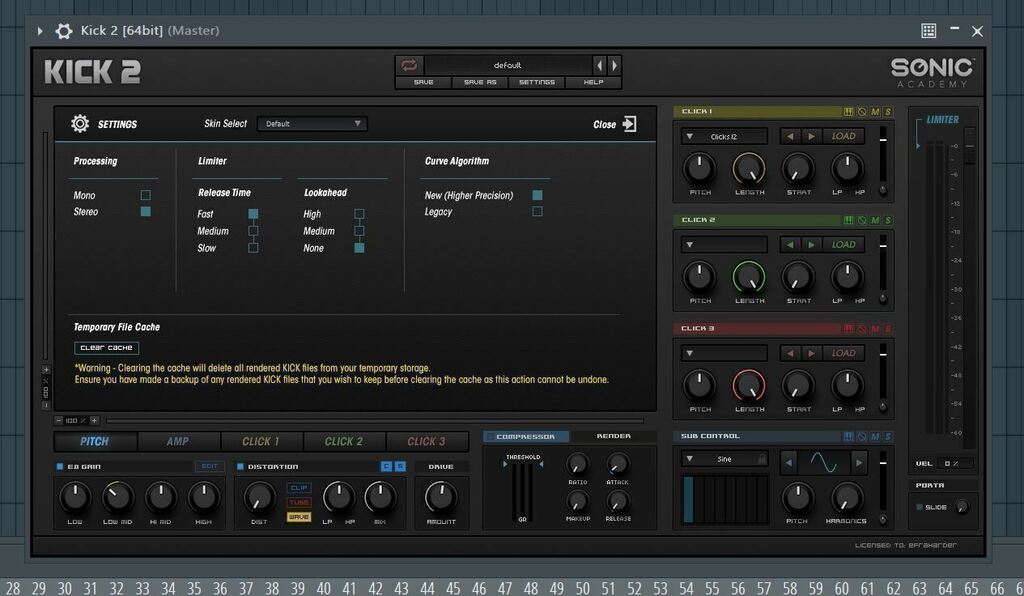This screenshot has width=1024, height=596.
Task: Select Medium release time checkbox
Action: point(253,231)
